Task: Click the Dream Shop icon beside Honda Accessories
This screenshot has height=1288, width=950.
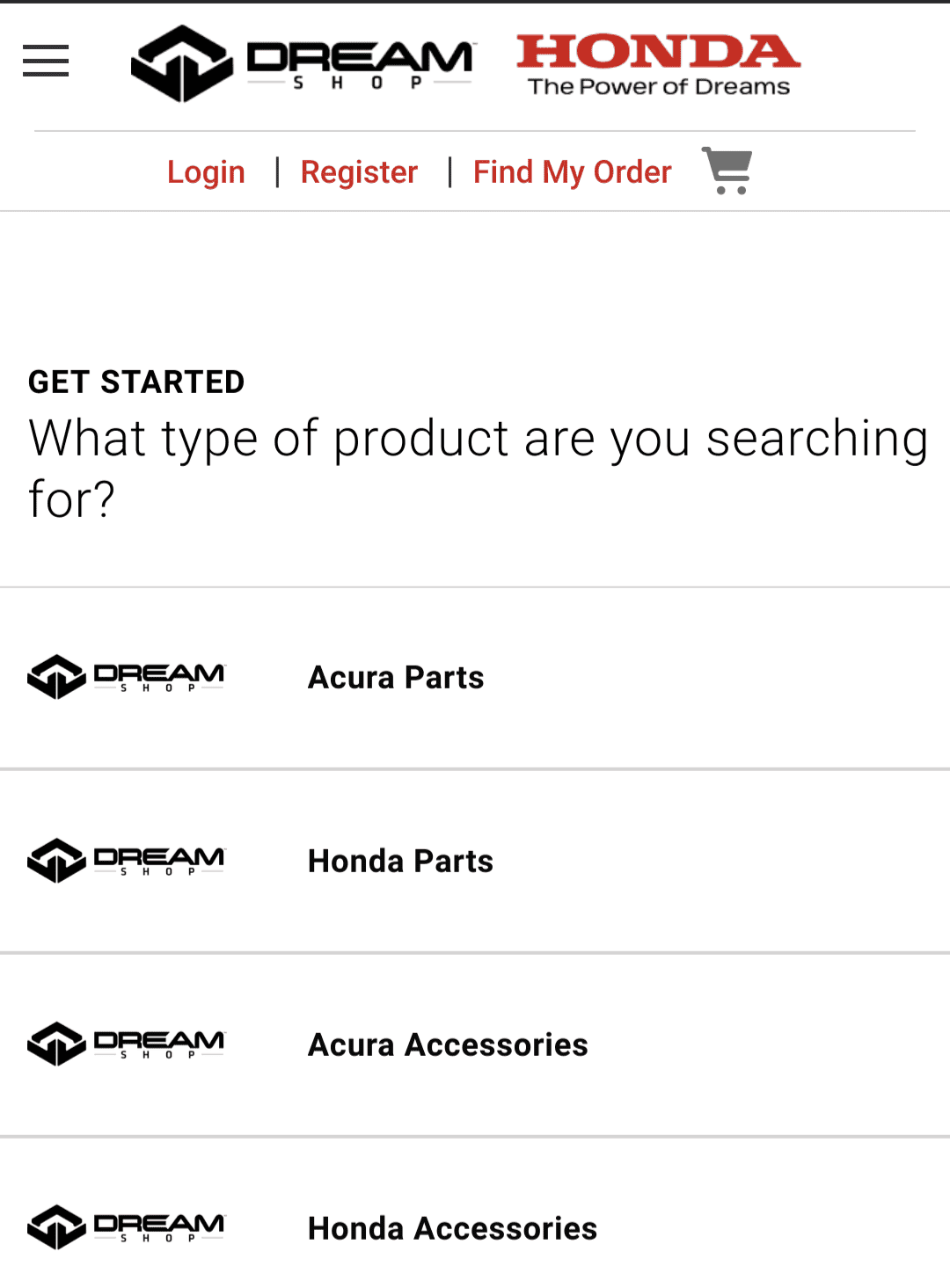Action: (125, 1227)
